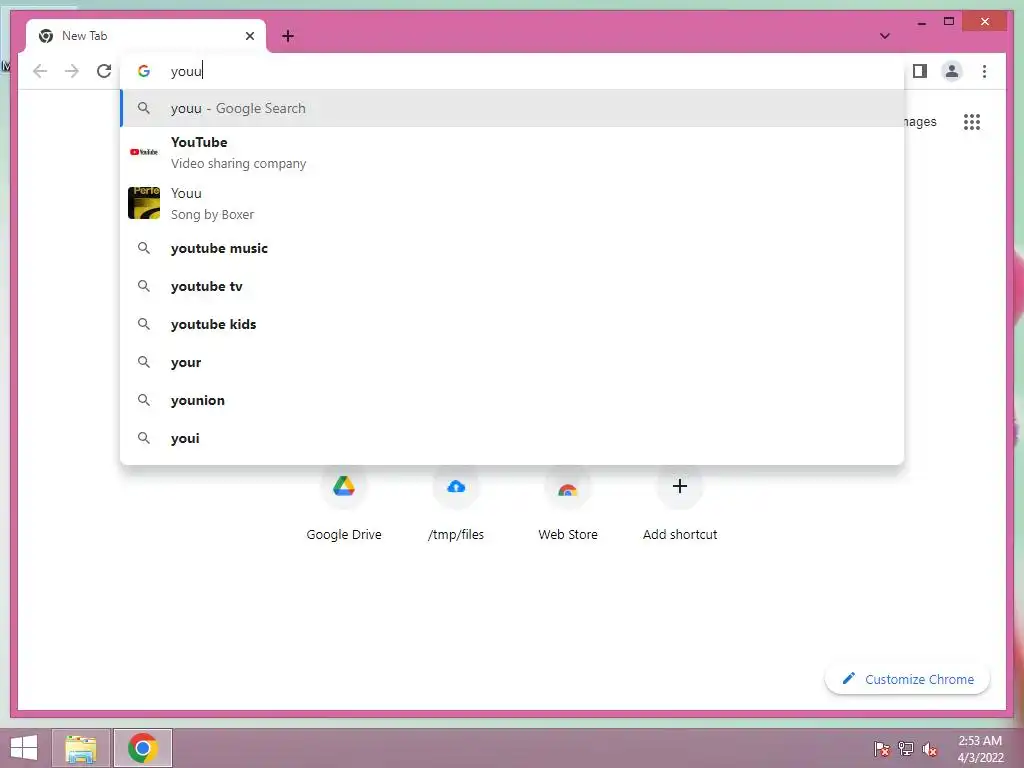The width and height of the screenshot is (1024, 768).
Task: Open the Web Store shortcut
Action: click(x=568, y=504)
